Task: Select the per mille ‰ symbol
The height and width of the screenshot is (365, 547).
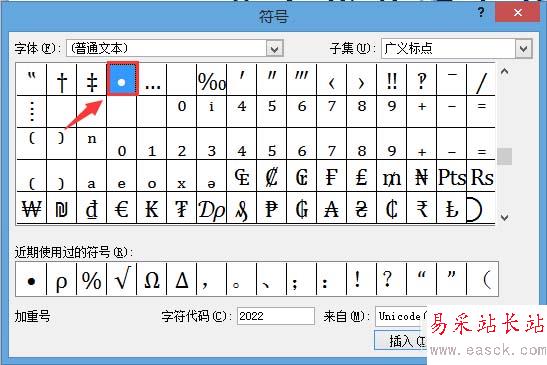Action: pyautogui.click(x=212, y=80)
